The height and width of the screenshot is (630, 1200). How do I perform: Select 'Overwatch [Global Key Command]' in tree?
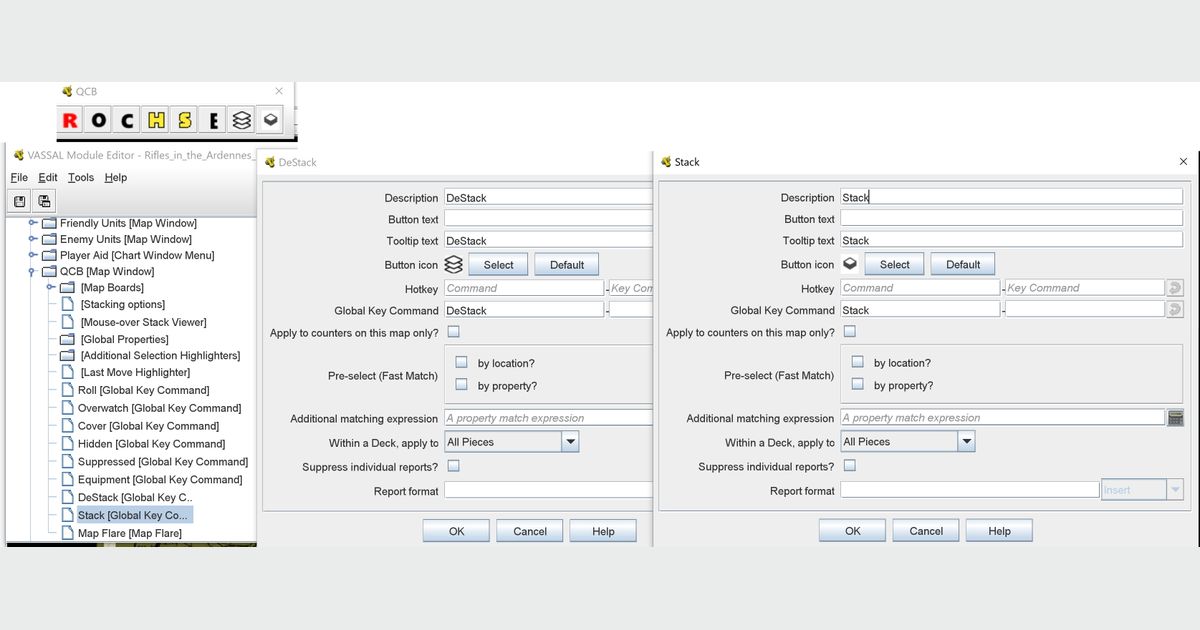click(x=160, y=408)
